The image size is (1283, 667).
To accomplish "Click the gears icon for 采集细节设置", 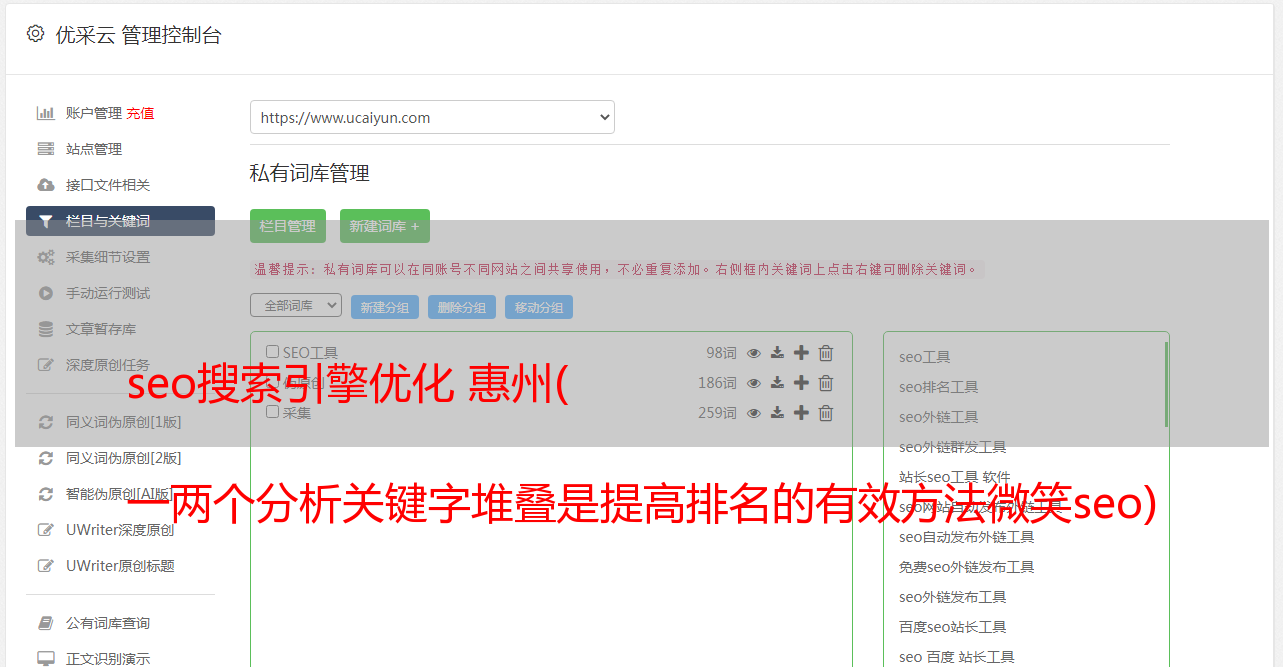I will [45, 257].
